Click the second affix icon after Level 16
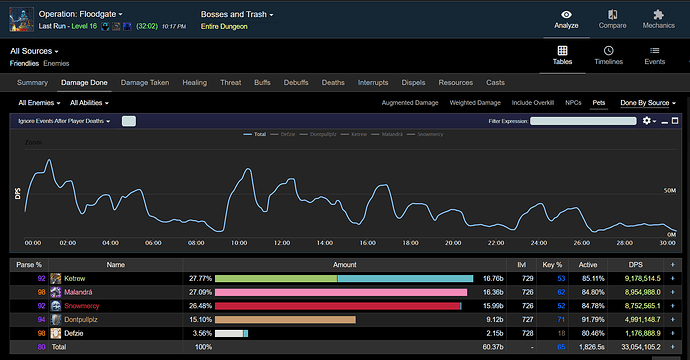The height and width of the screenshot is (360, 690). (116, 26)
